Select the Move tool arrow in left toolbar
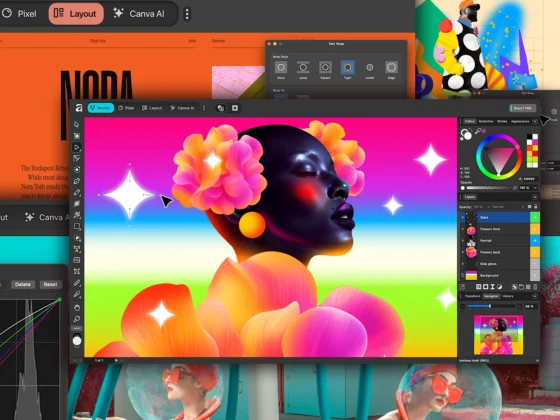Screen dimensions: 560x420 (x=77, y=124)
